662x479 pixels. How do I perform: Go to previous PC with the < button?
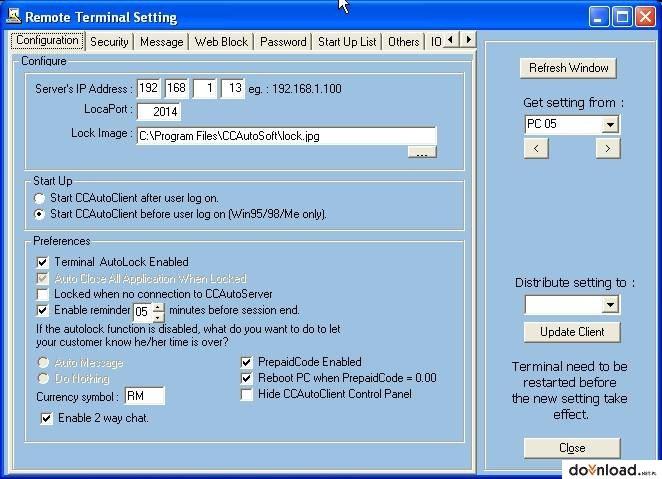point(536,149)
